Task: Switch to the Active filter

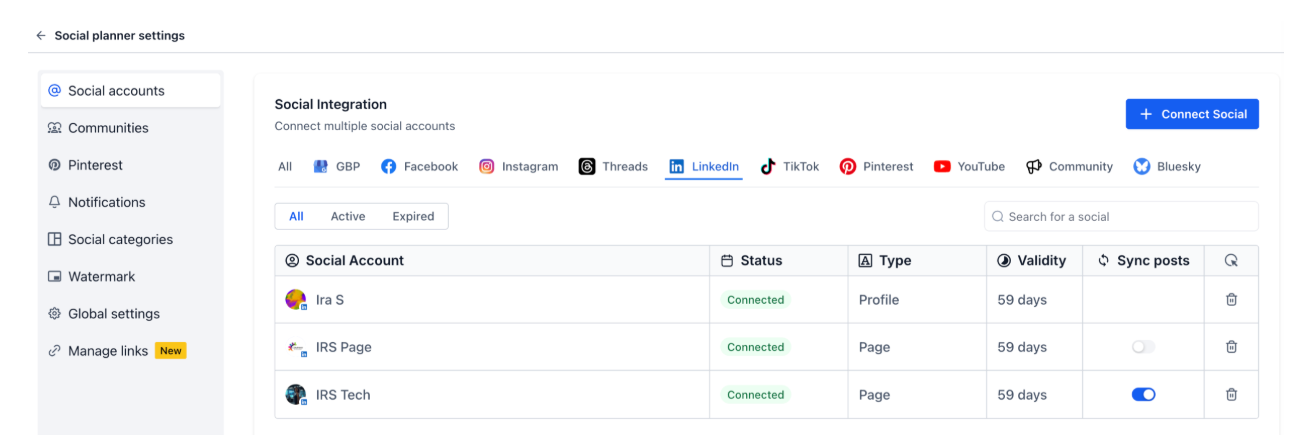Action: tap(348, 216)
